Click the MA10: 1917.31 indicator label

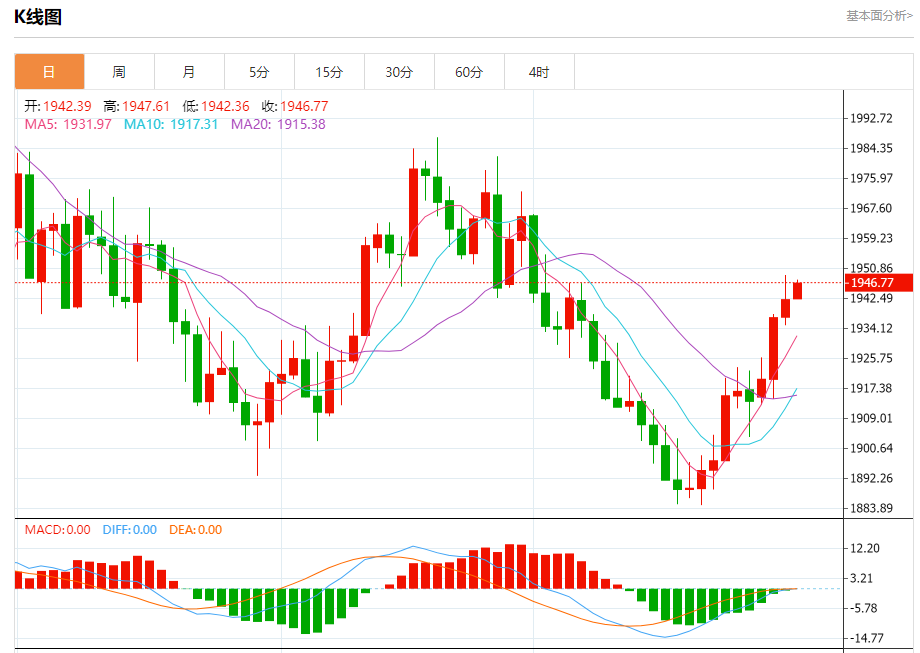pyautogui.click(x=171, y=124)
